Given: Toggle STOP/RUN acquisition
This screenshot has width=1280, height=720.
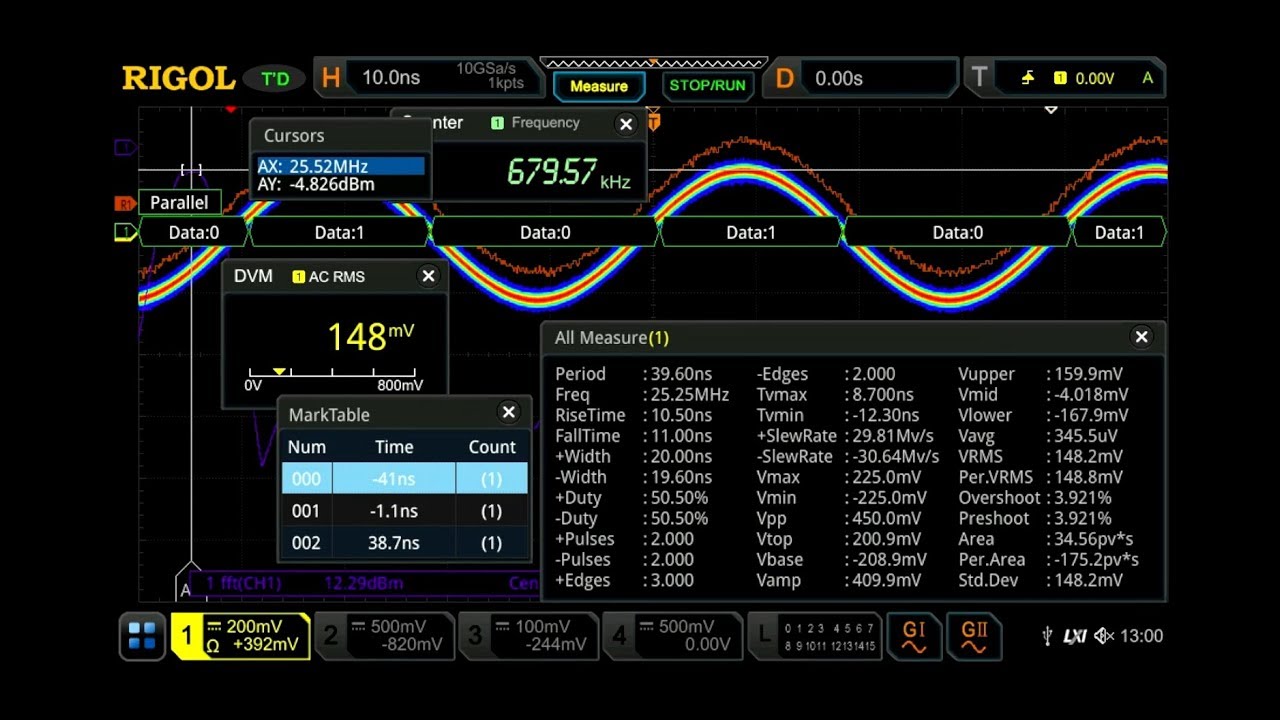Looking at the screenshot, I should pos(707,85).
